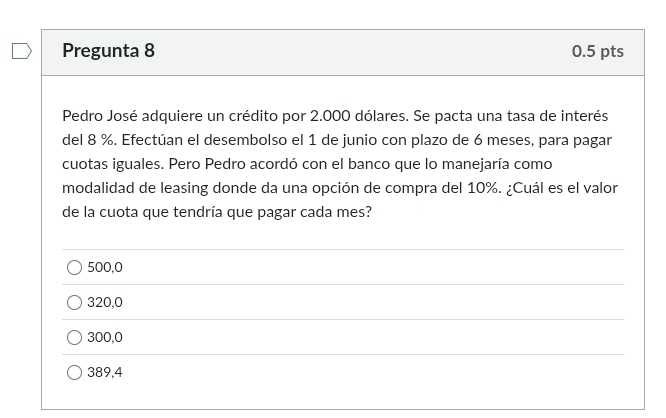This screenshot has width=666, height=418.
Task: Click the 8 % interest rate text
Action: [x=98, y=140]
